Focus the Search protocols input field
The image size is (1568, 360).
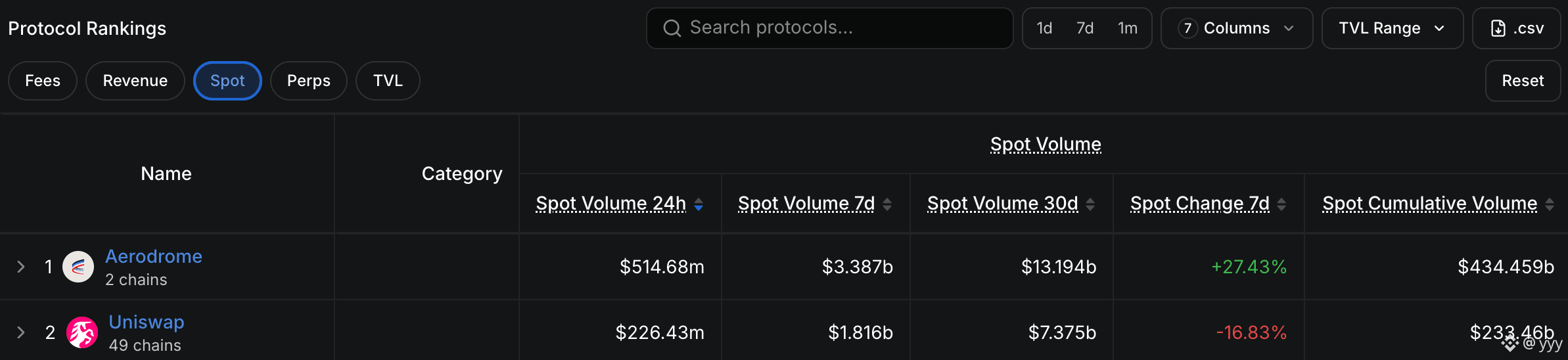pos(830,28)
